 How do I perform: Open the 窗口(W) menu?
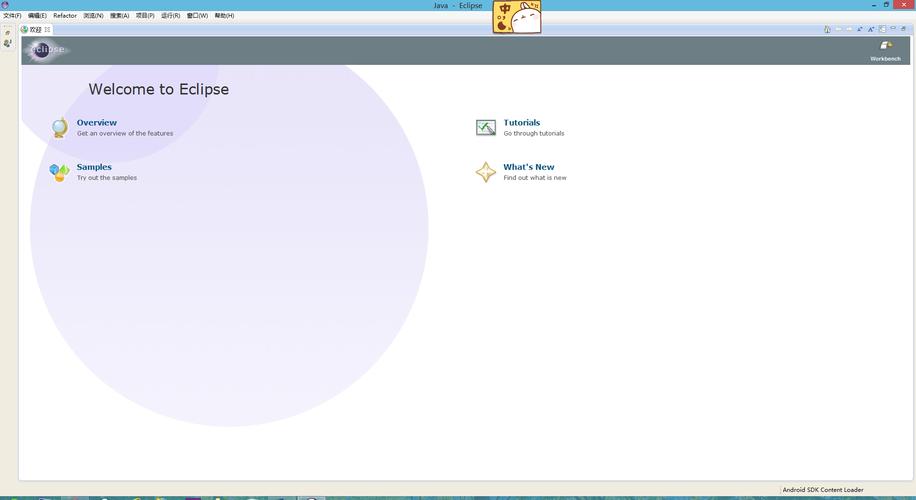197,16
